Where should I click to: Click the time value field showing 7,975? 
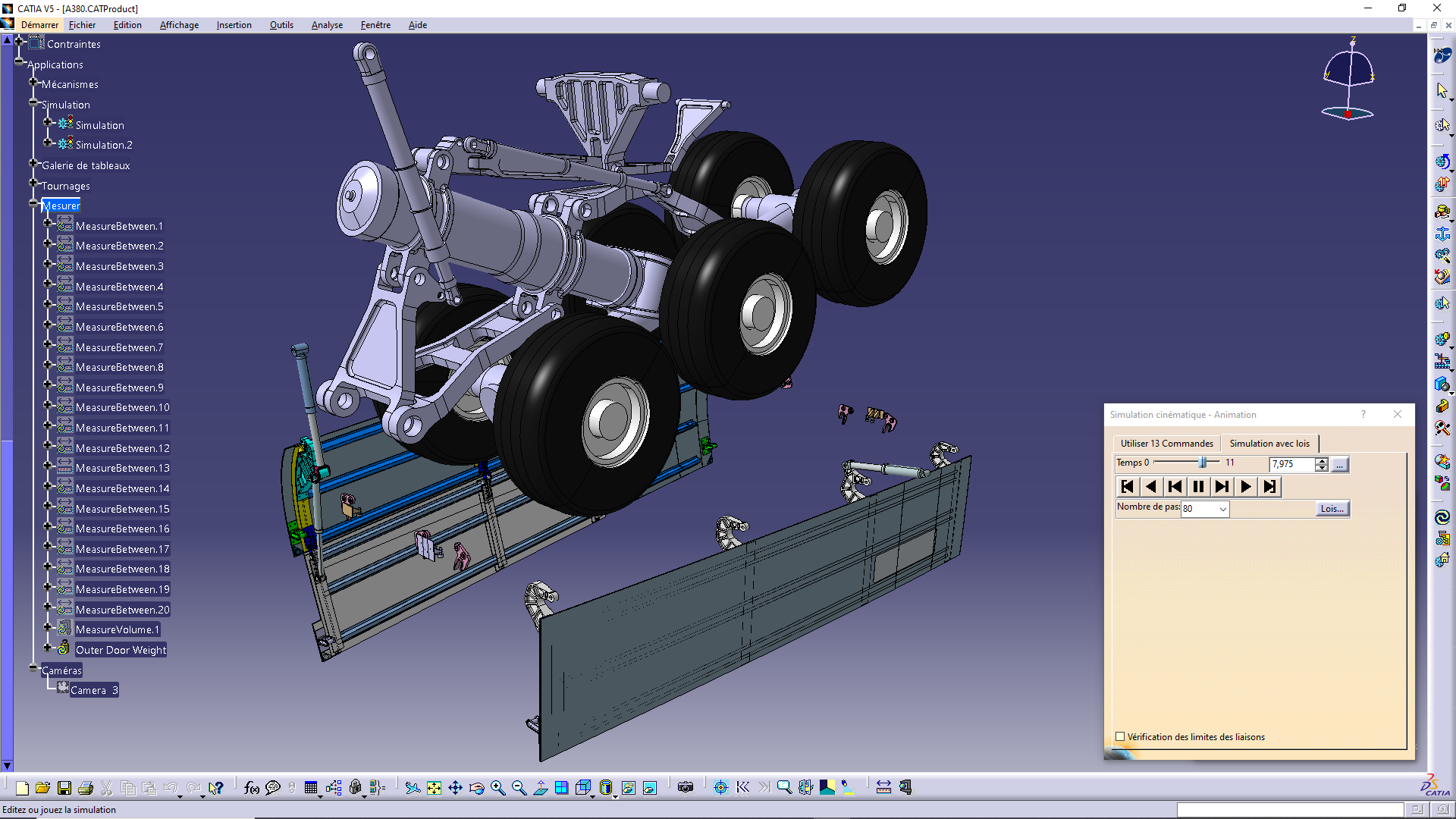pyautogui.click(x=1291, y=464)
